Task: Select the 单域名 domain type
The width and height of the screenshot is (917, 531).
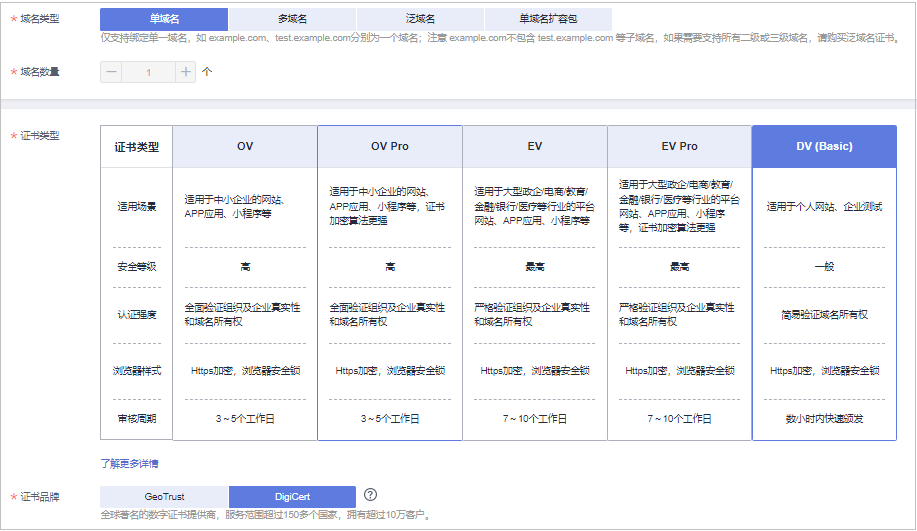Action: tap(164, 19)
